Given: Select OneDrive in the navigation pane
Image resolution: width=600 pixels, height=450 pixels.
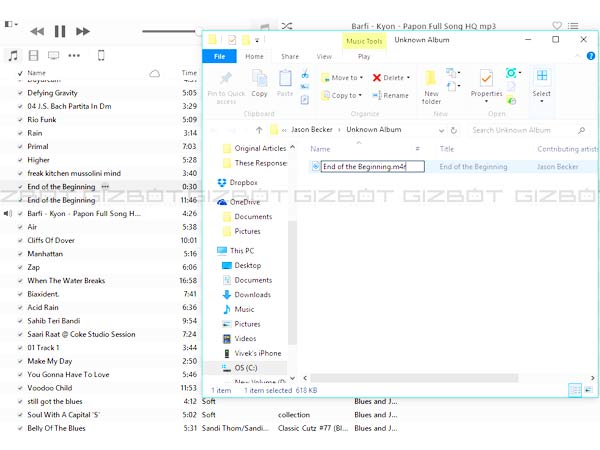Looking at the screenshot, I should (244, 201).
